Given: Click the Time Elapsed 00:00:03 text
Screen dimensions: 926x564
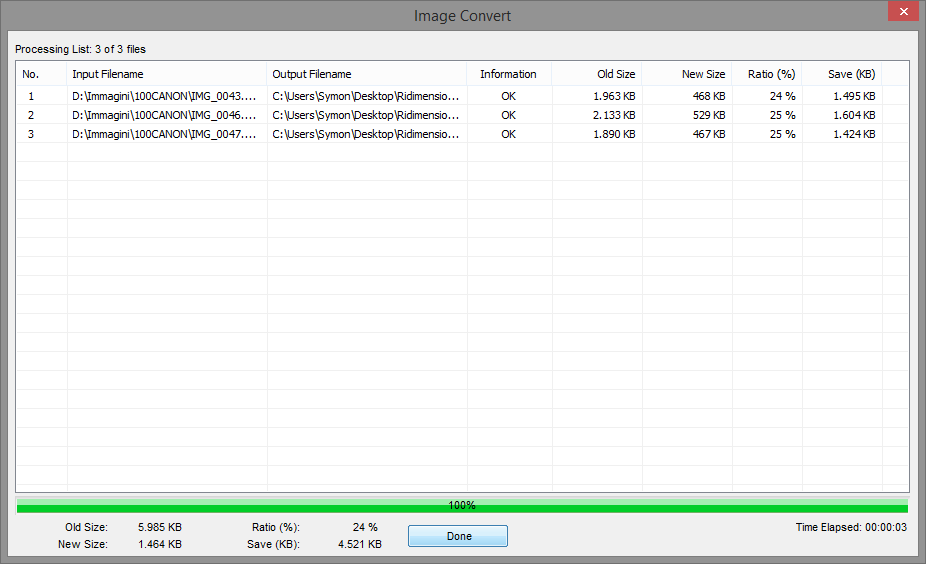Looking at the screenshot, I should point(851,527).
